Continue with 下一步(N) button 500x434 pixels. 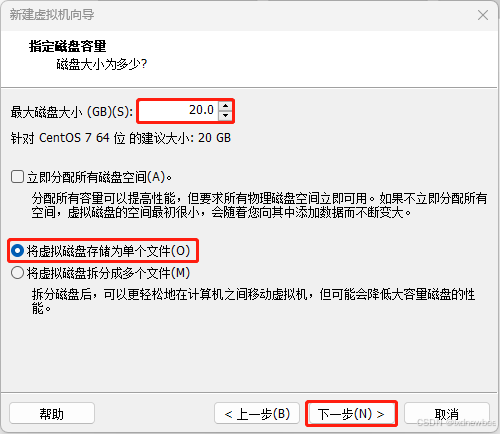(x=351, y=413)
